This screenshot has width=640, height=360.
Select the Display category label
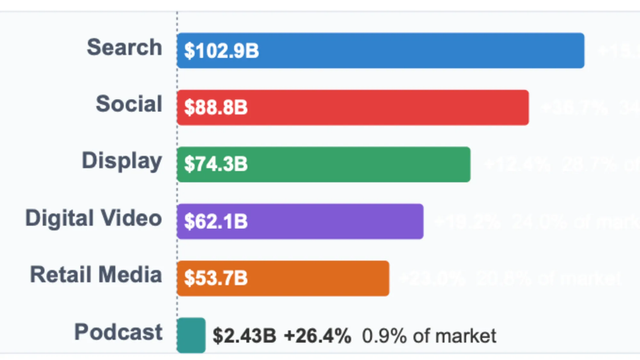click(x=122, y=161)
